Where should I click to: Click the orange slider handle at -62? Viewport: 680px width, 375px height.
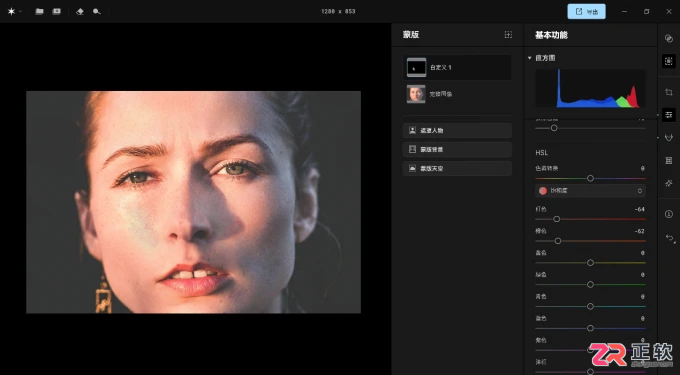pyautogui.click(x=558, y=241)
